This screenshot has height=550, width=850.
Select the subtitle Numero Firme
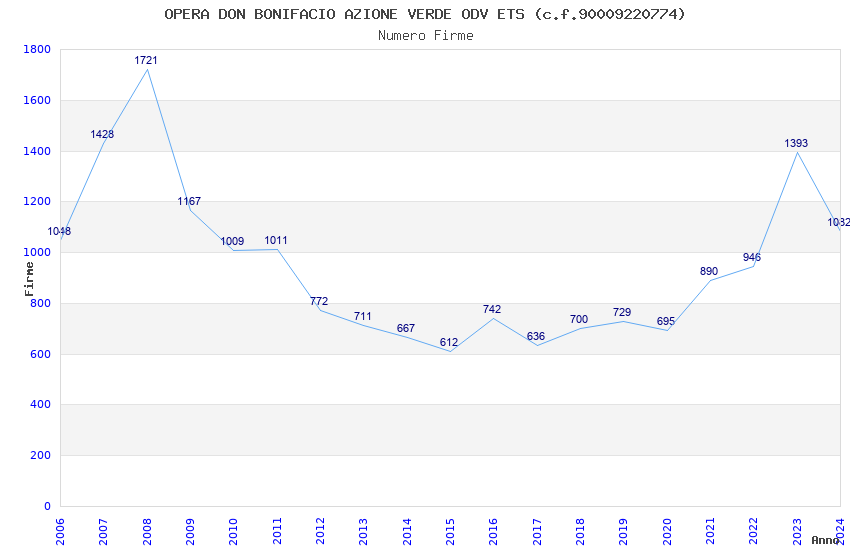426,36
